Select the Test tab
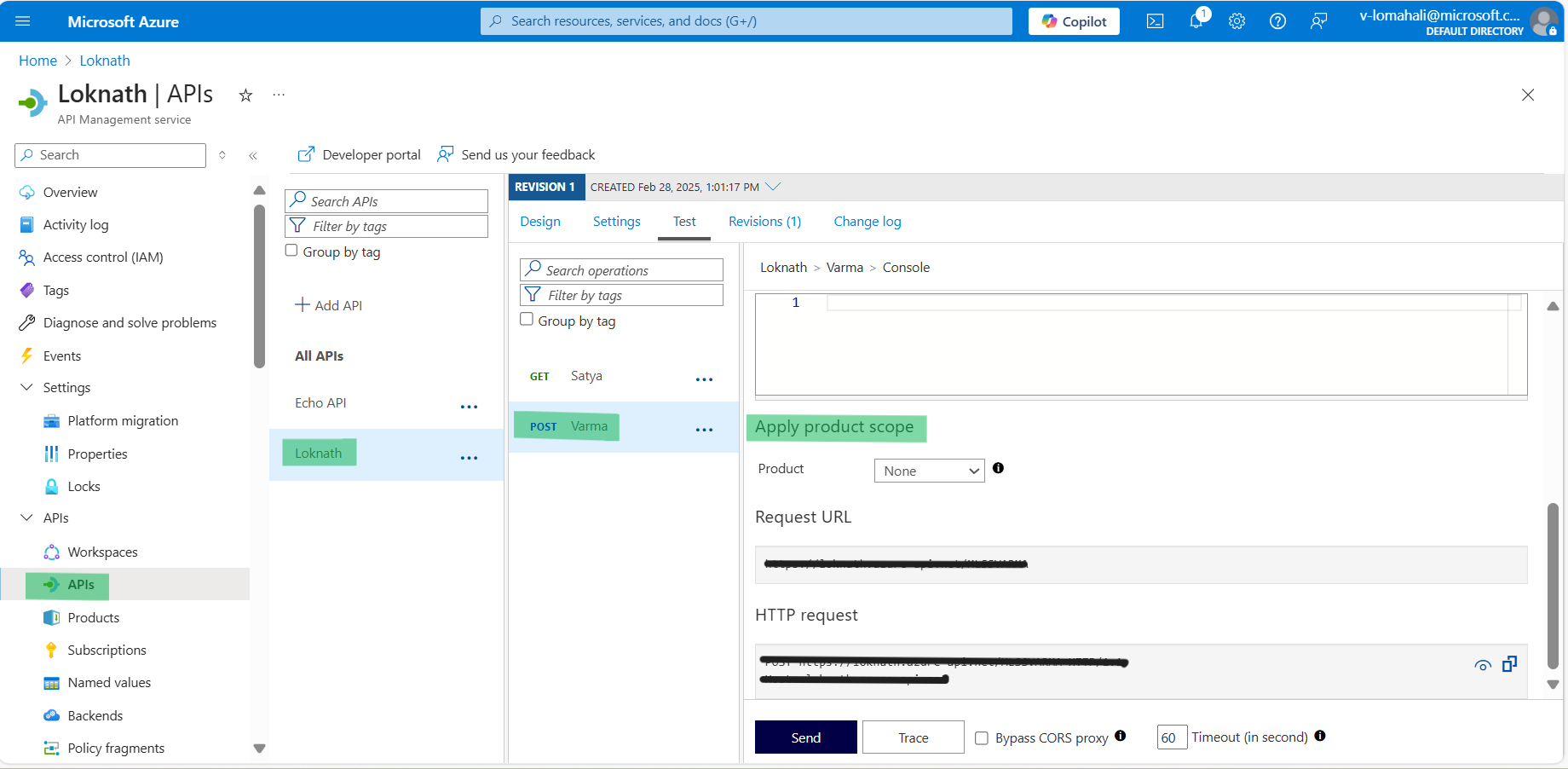The height and width of the screenshot is (769, 1568). click(x=684, y=222)
